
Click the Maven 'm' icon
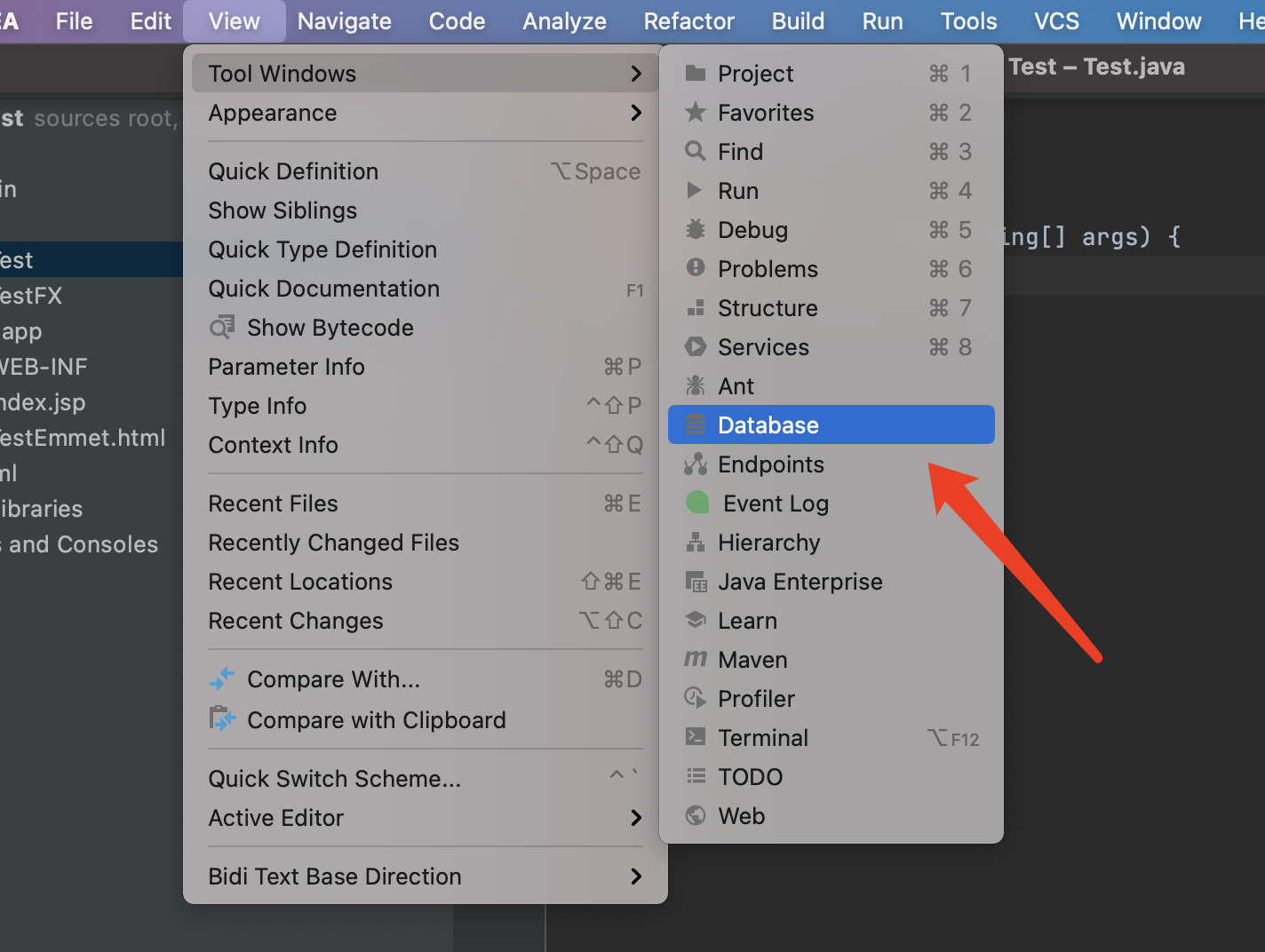[x=696, y=659]
